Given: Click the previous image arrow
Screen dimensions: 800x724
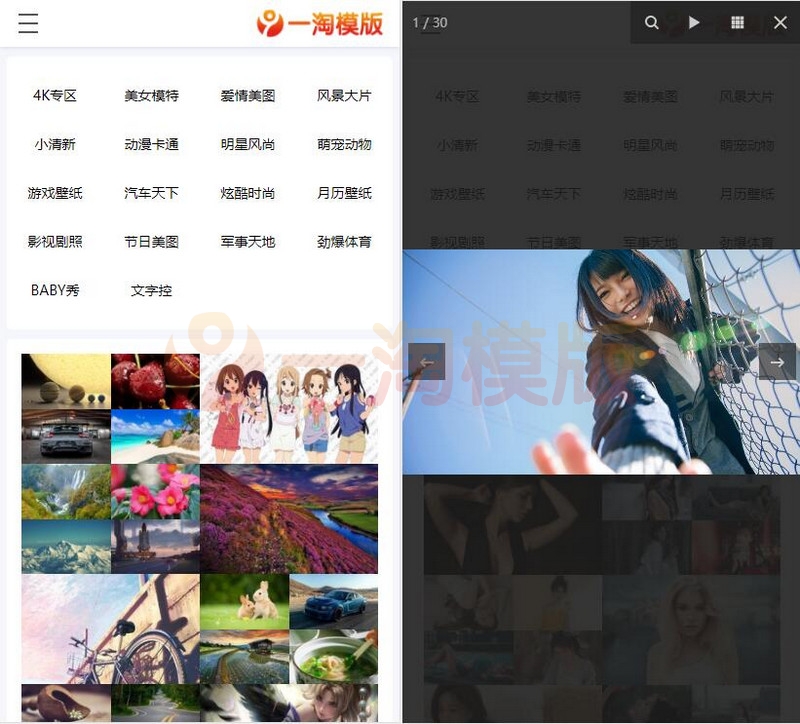Looking at the screenshot, I should (427, 362).
